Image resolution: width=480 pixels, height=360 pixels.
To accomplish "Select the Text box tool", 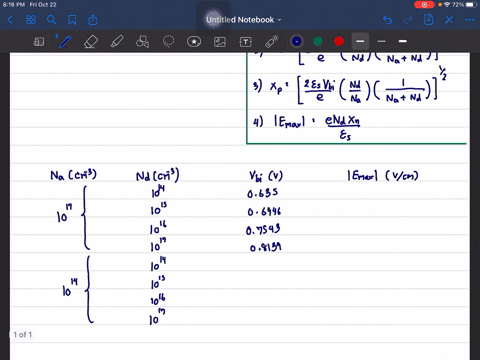I will point(245,42).
